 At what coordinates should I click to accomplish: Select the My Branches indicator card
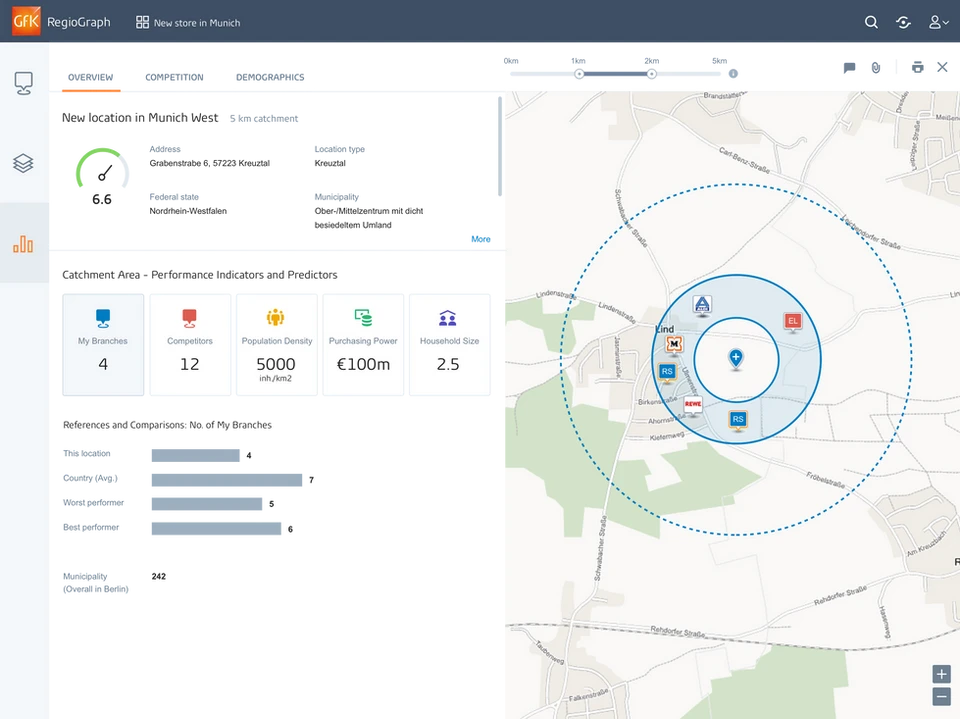click(103, 345)
